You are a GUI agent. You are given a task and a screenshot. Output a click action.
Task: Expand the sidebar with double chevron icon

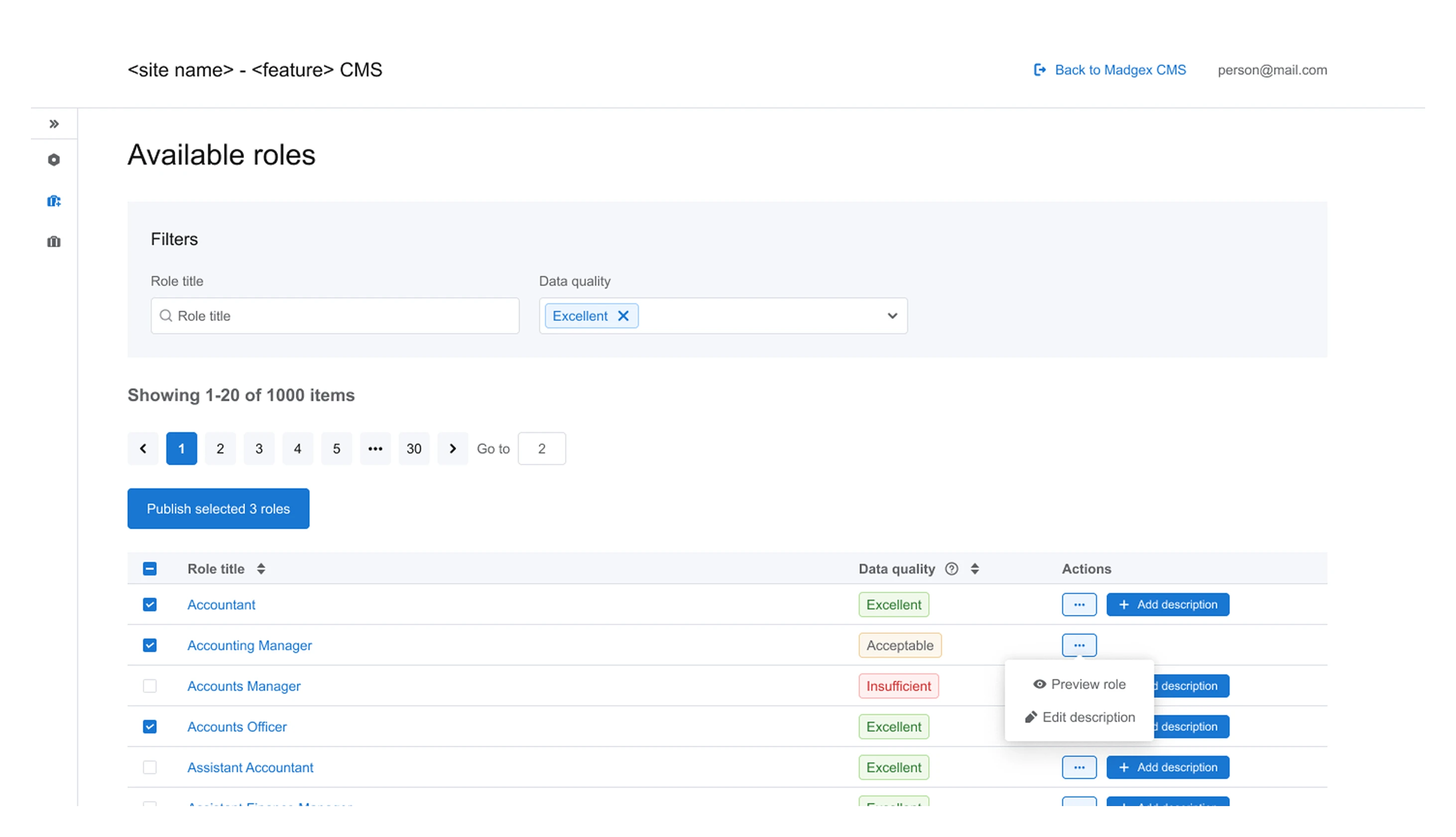click(x=54, y=124)
